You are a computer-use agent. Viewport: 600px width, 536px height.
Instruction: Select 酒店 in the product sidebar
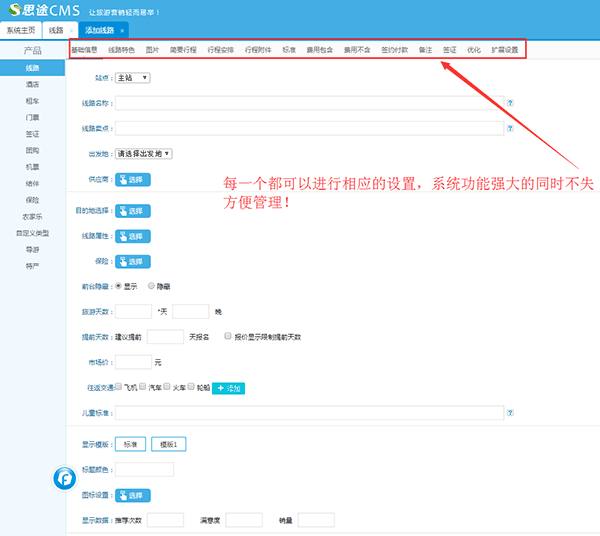click(x=32, y=84)
